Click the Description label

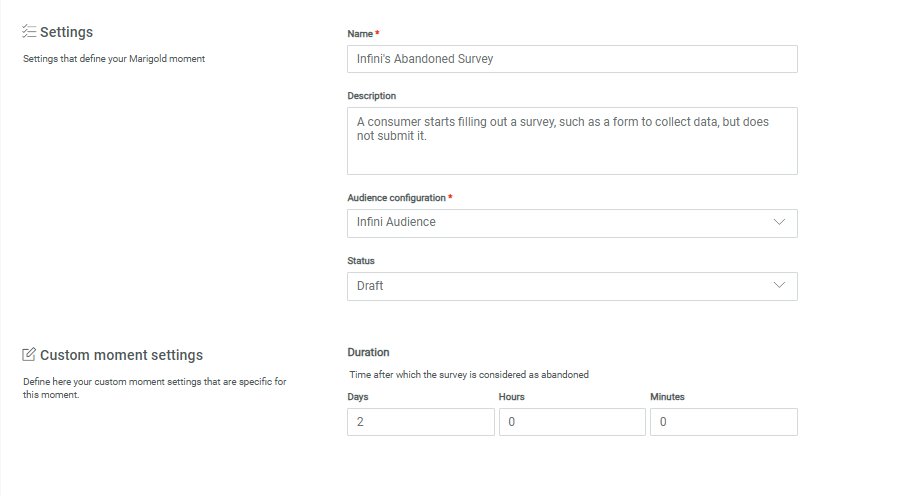[371, 96]
